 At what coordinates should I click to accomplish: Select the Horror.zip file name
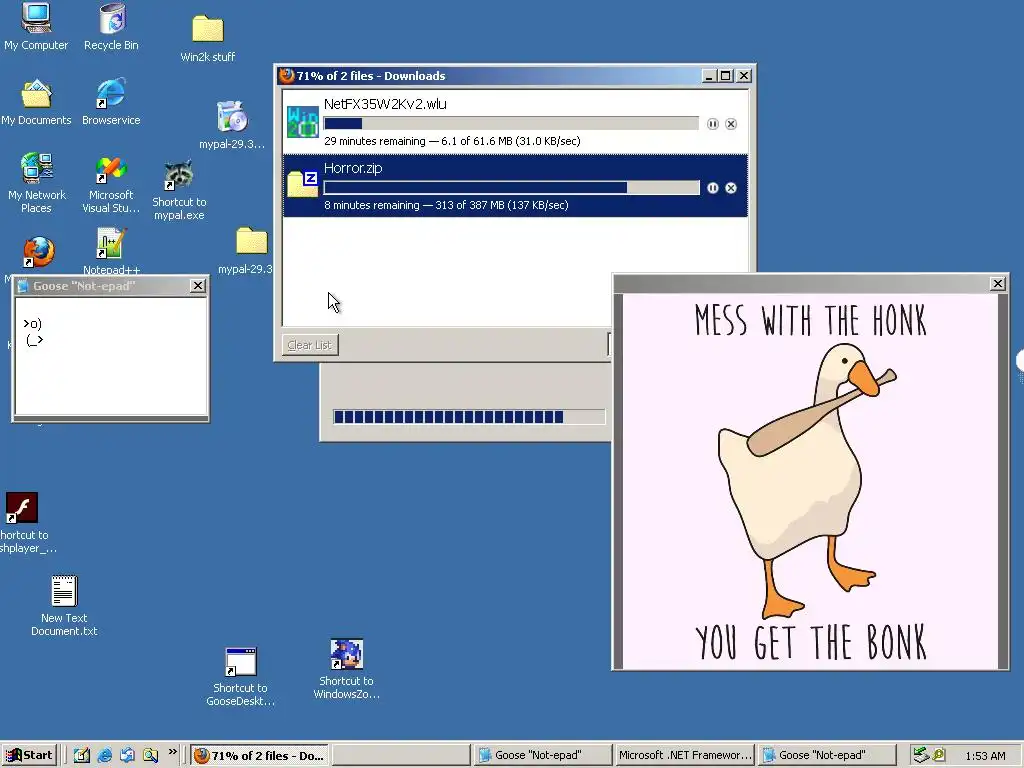353,168
